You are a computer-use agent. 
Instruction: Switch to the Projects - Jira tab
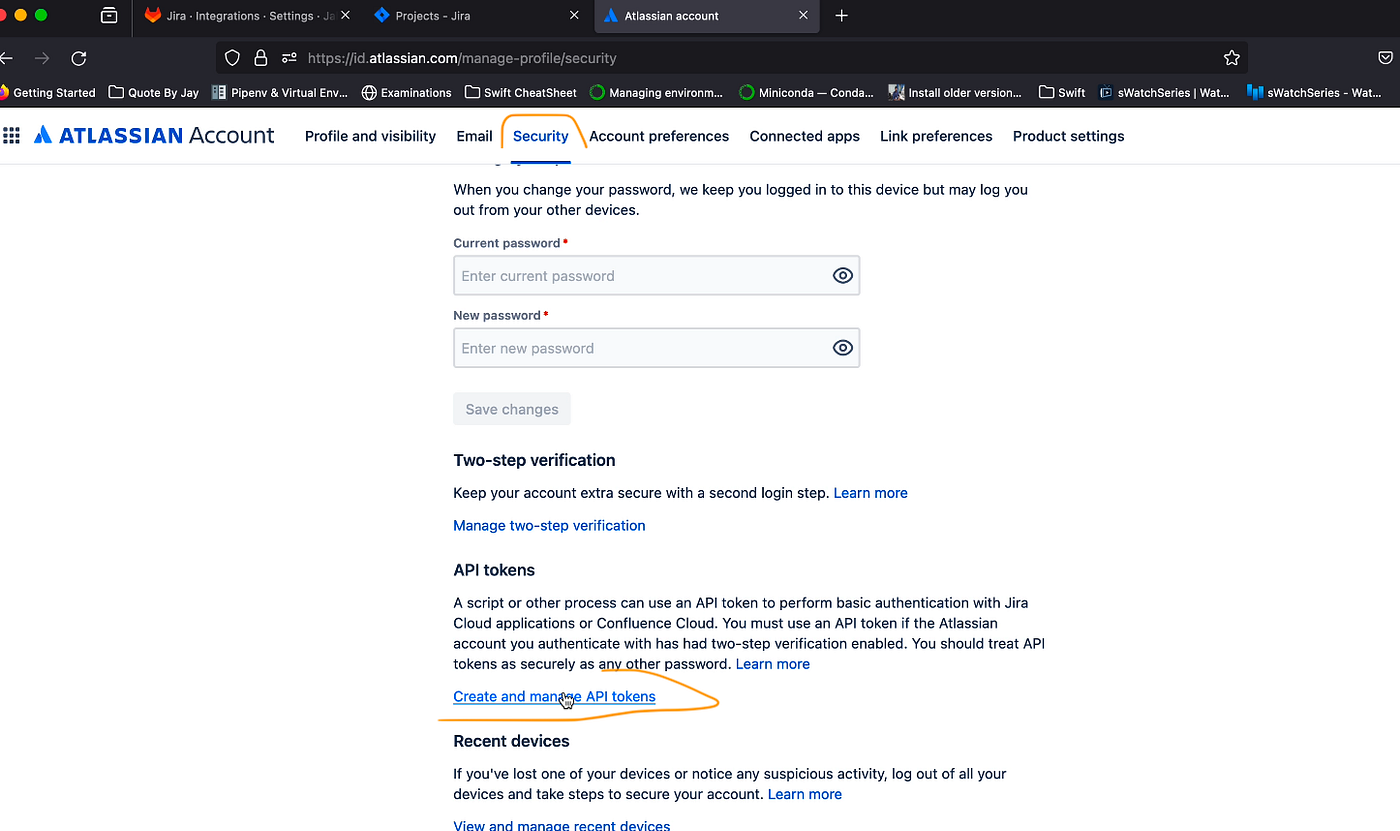coord(478,16)
